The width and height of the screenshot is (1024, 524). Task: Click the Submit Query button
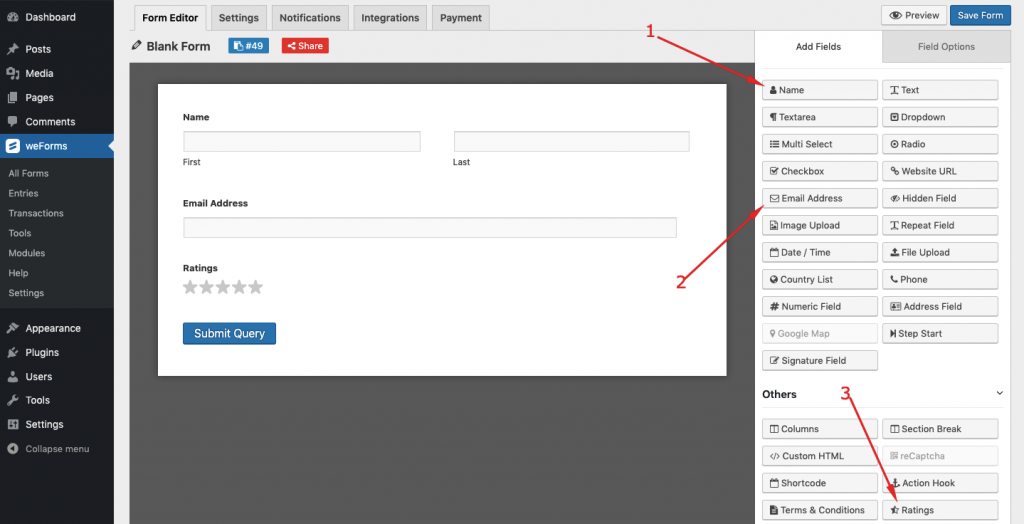coord(229,333)
